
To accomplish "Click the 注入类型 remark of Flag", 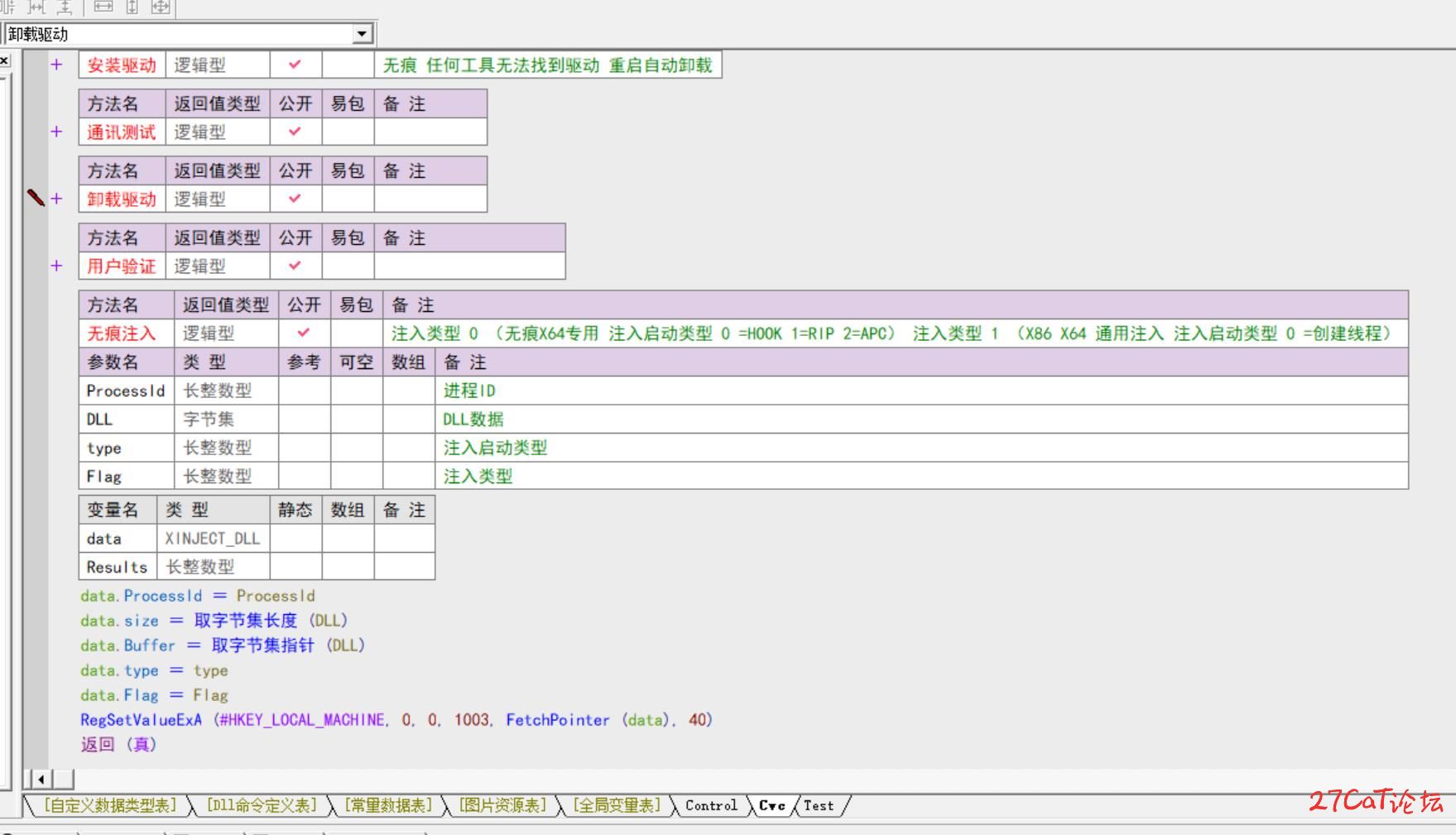I will point(921,476).
